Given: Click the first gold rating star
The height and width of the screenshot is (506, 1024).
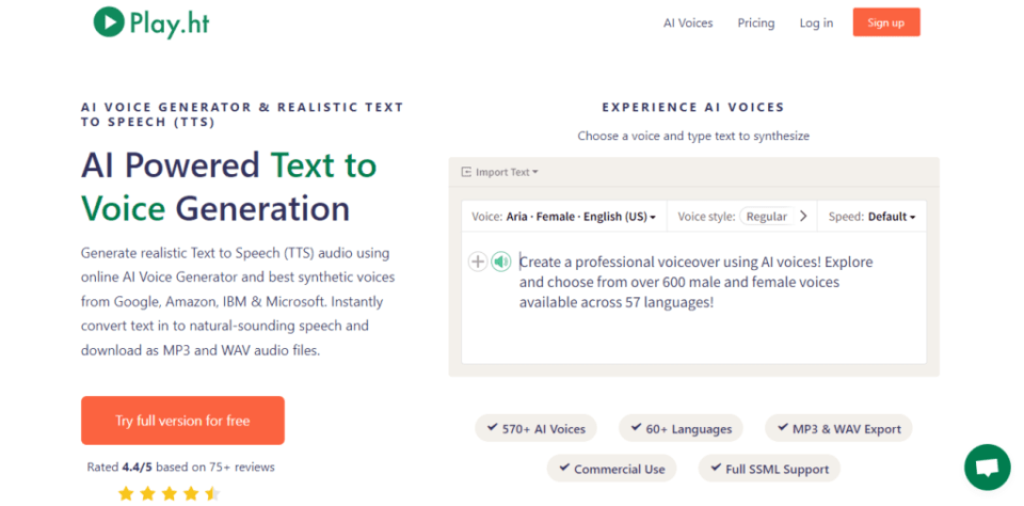Looking at the screenshot, I should coord(126,493).
